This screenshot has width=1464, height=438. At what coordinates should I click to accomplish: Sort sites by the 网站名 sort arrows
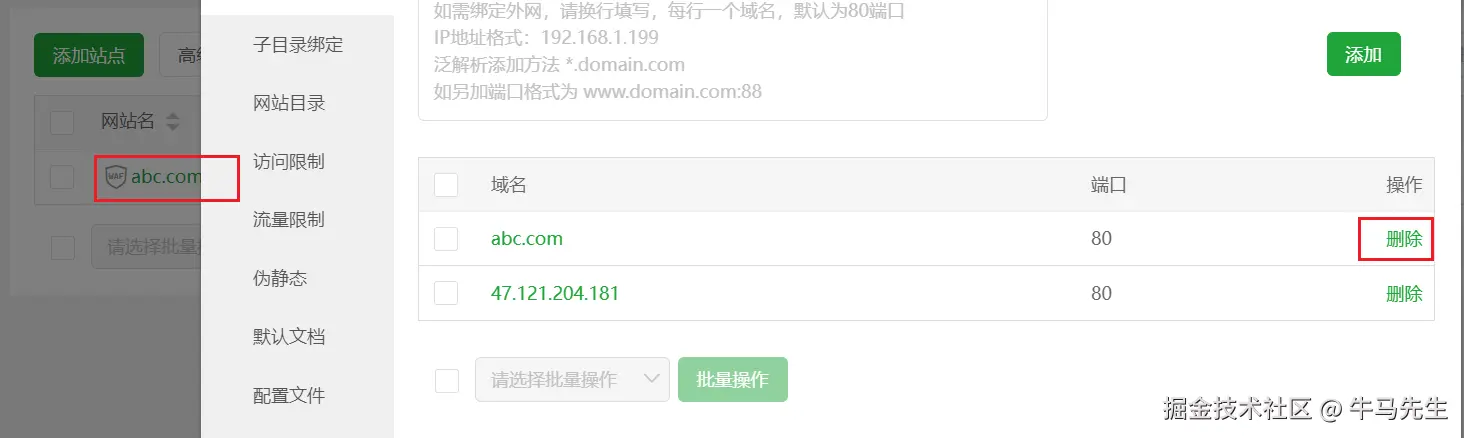173,122
